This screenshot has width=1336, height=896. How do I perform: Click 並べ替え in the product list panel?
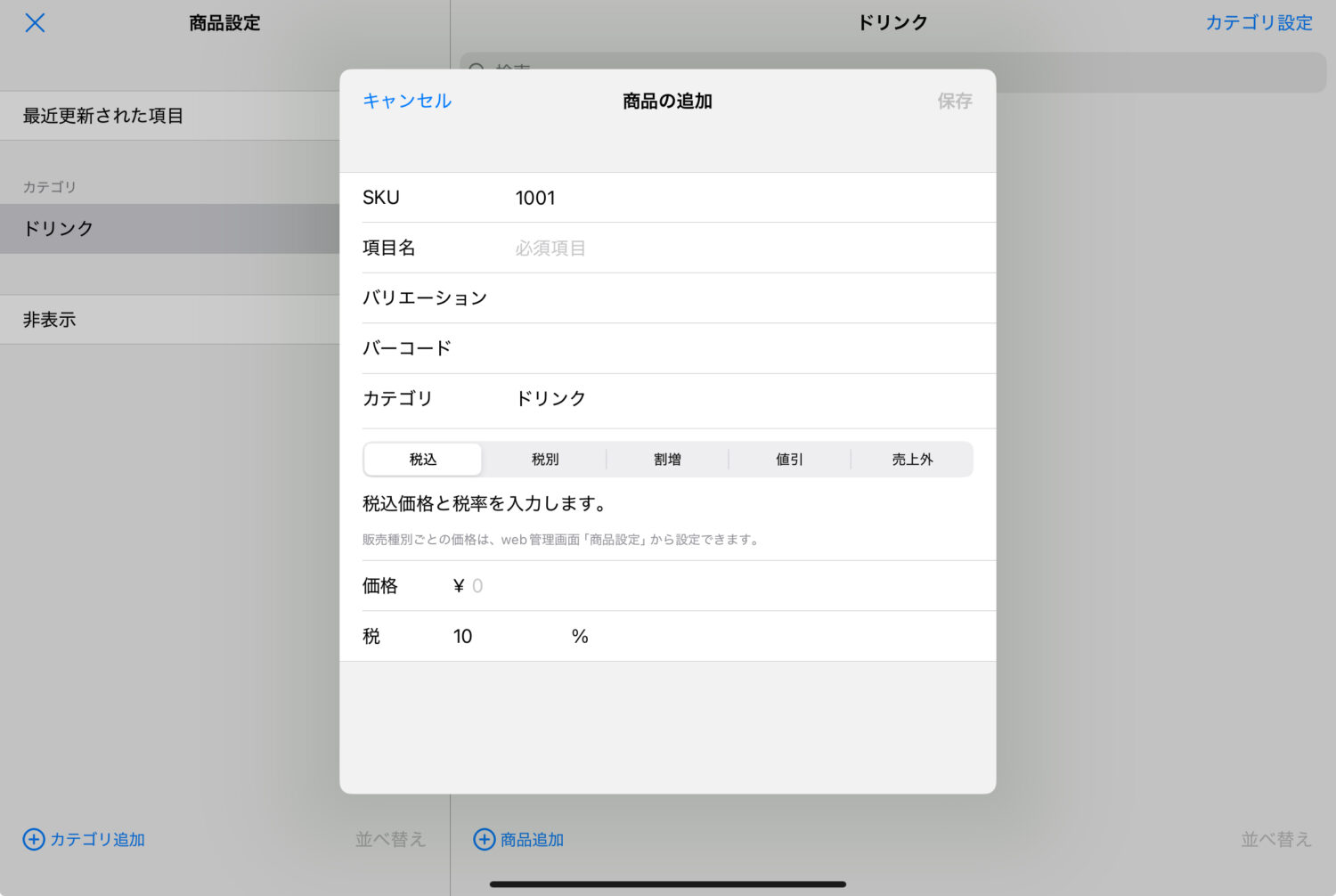[1276, 839]
